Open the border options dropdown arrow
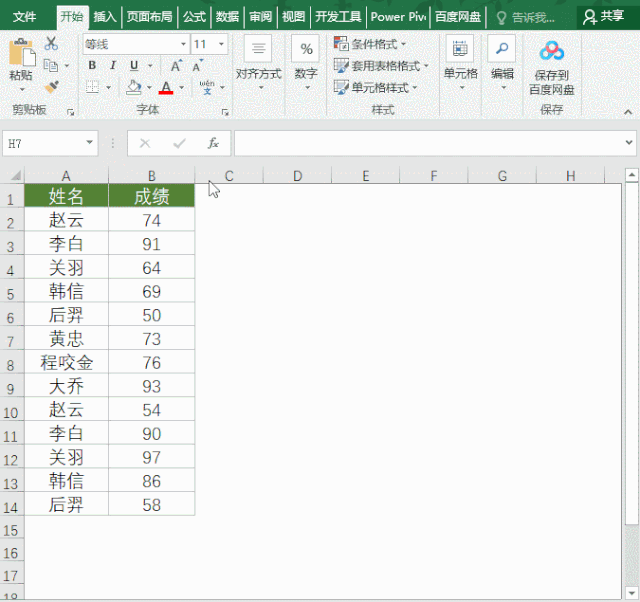This screenshot has width=640, height=602. click(x=108, y=87)
